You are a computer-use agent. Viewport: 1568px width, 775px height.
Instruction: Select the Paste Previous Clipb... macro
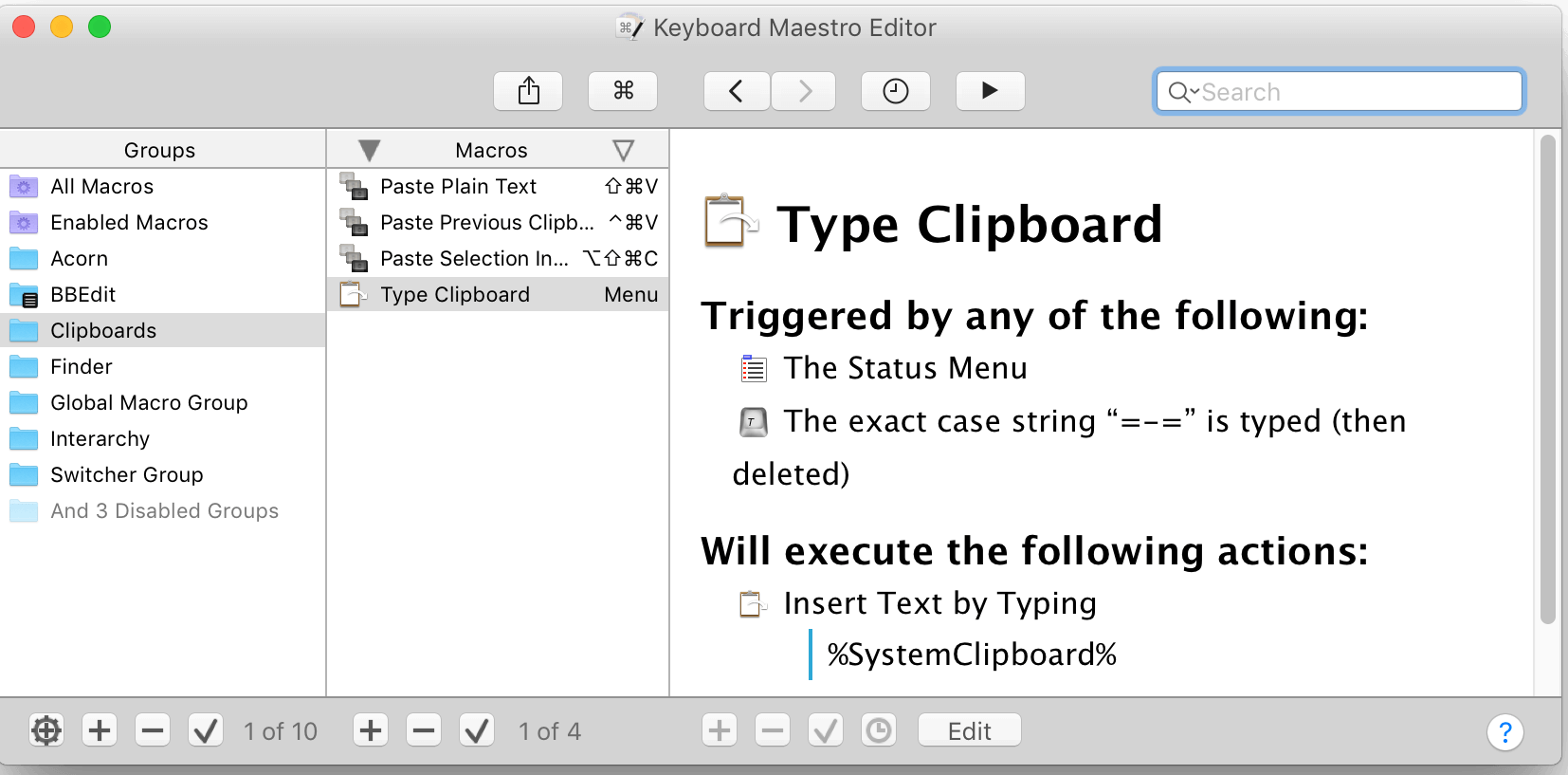tap(499, 222)
